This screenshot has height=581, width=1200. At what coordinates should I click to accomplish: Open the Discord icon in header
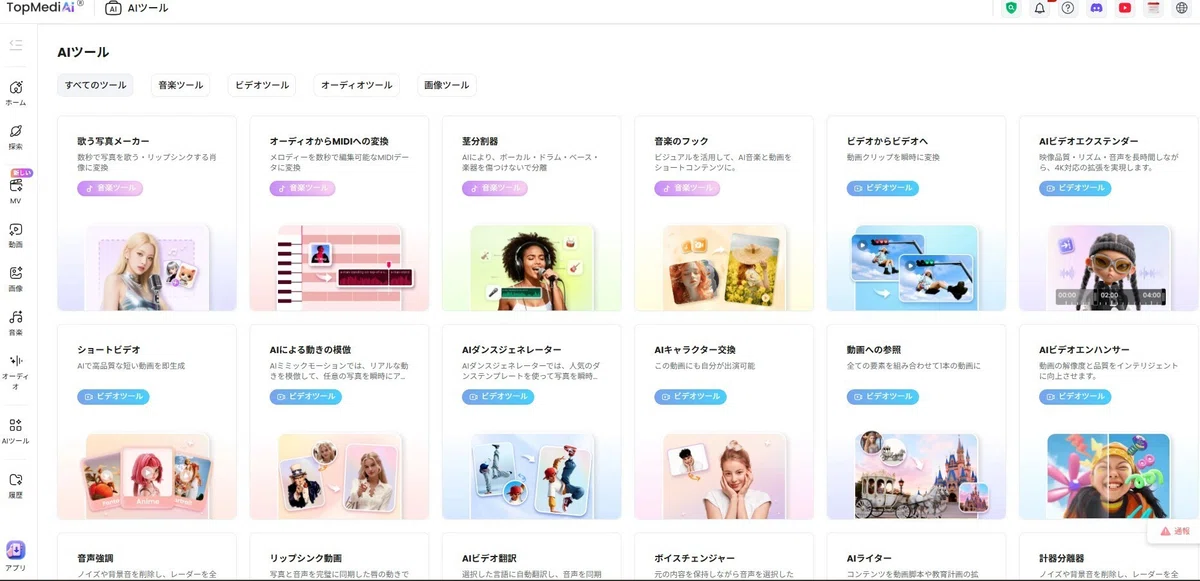(1096, 8)
